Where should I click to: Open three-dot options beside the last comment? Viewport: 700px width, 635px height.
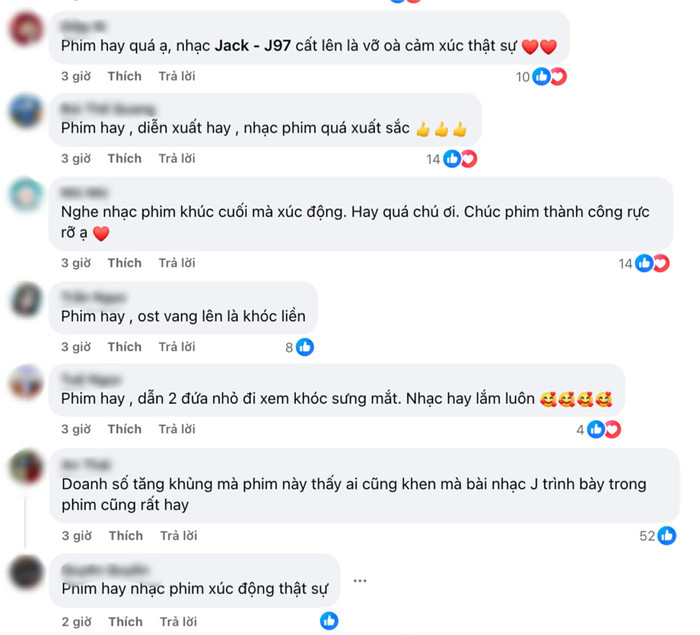(360, 581)
